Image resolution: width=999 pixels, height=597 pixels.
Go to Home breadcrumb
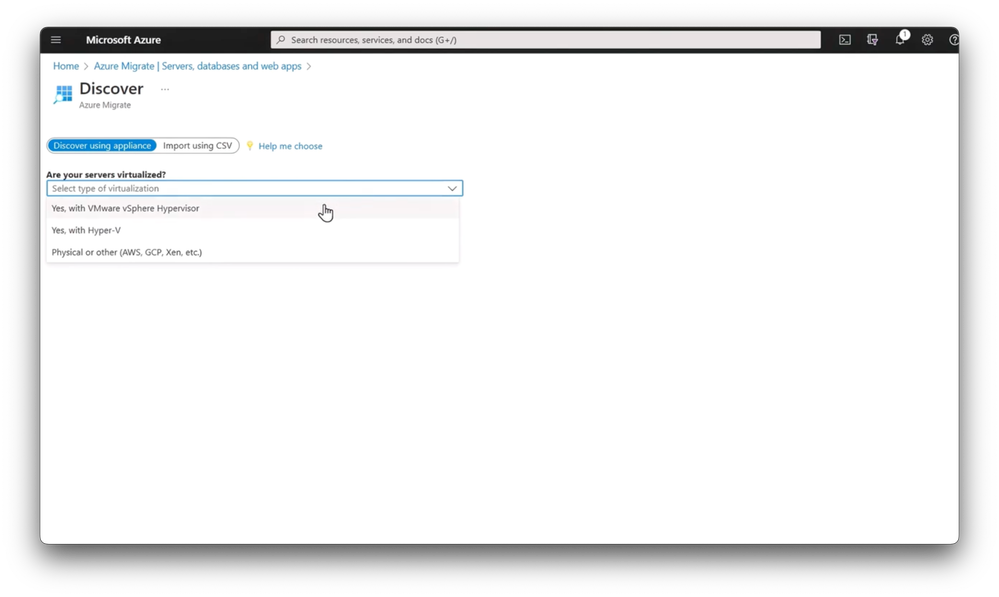66,66
